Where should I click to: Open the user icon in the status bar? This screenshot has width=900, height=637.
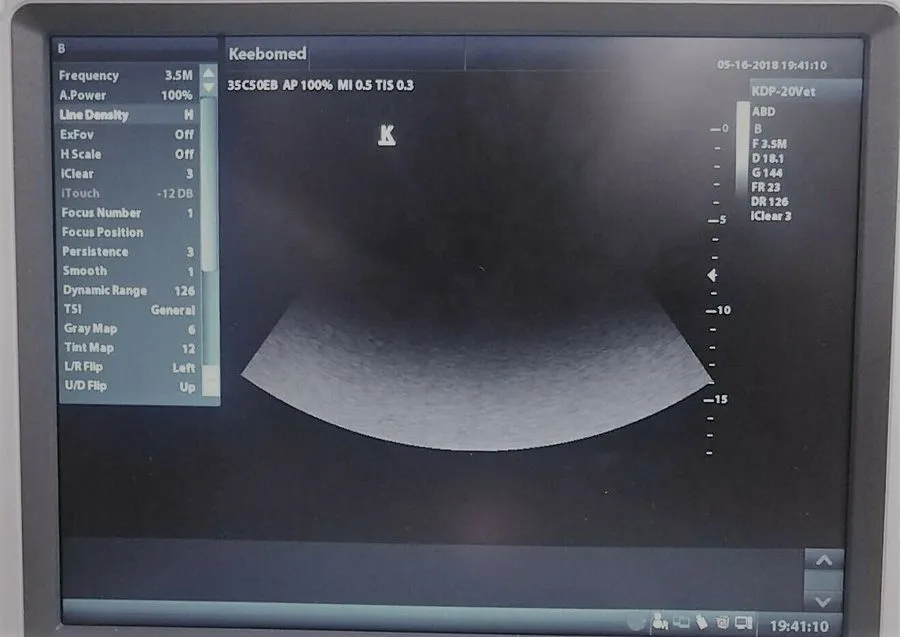pyautogui.click(x=660, y=621)
